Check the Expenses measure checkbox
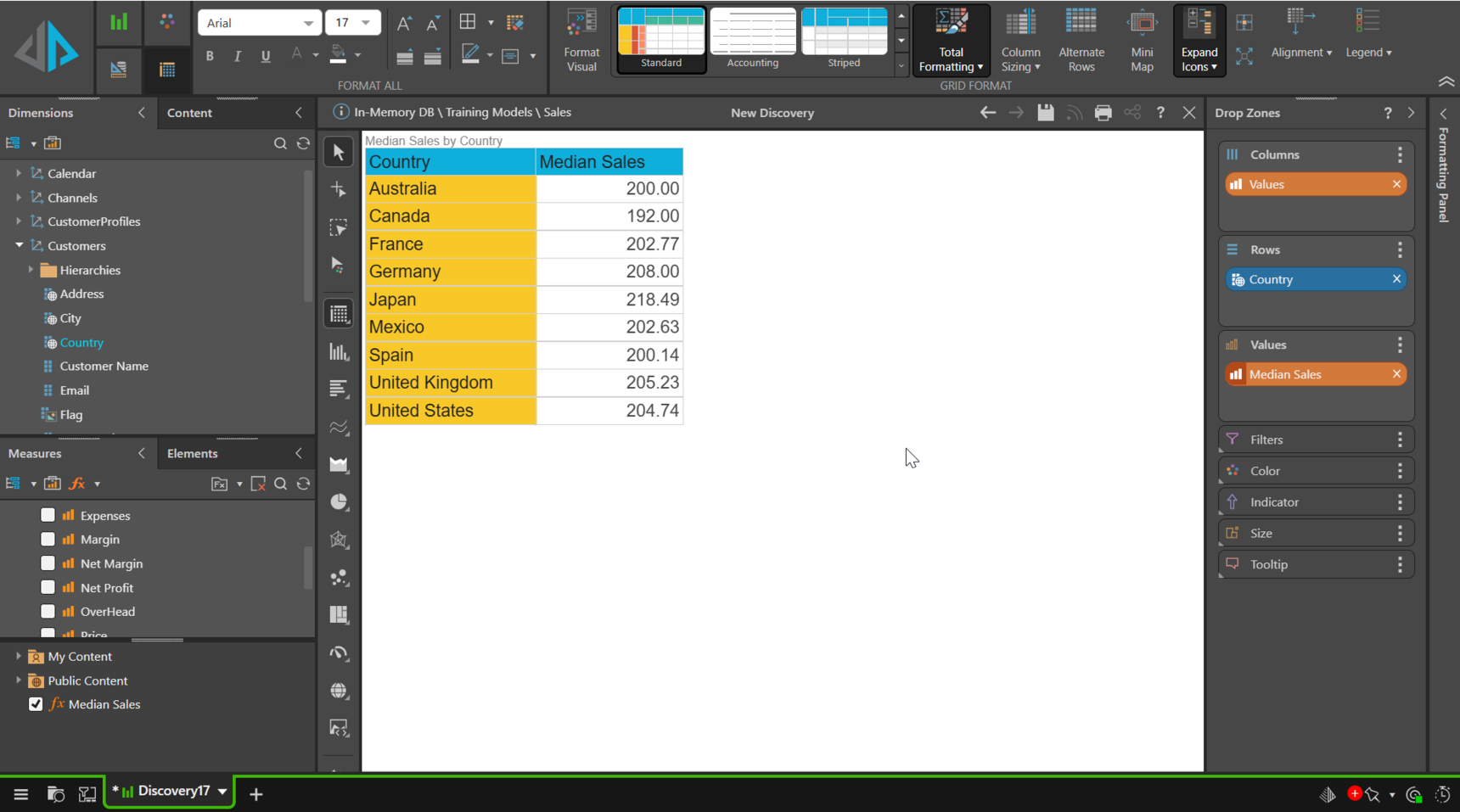Screen dimensions: 1460x812 48,515
